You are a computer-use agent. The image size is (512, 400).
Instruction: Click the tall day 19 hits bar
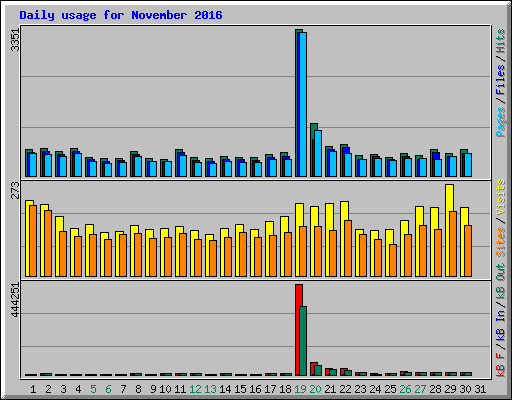(x=297, y=103)
